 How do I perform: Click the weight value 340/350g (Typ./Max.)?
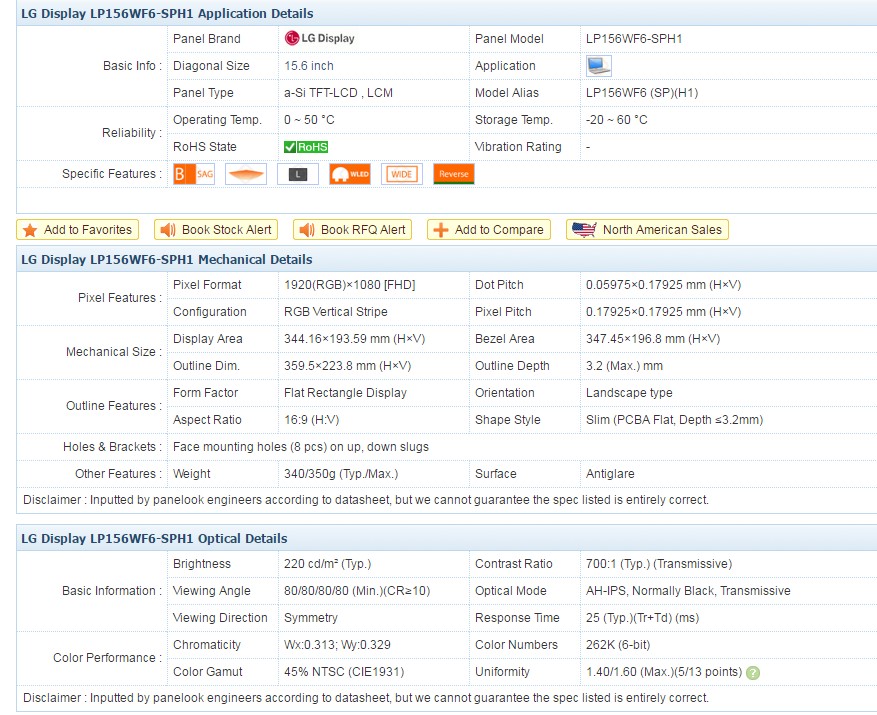(x=341, y=474)
